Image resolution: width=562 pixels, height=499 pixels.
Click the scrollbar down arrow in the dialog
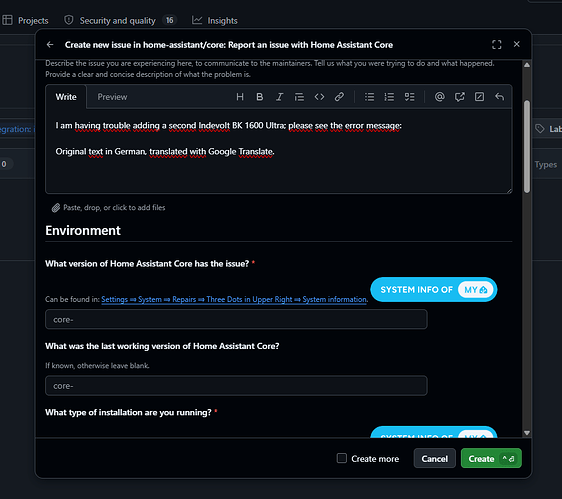click(527, 433)
